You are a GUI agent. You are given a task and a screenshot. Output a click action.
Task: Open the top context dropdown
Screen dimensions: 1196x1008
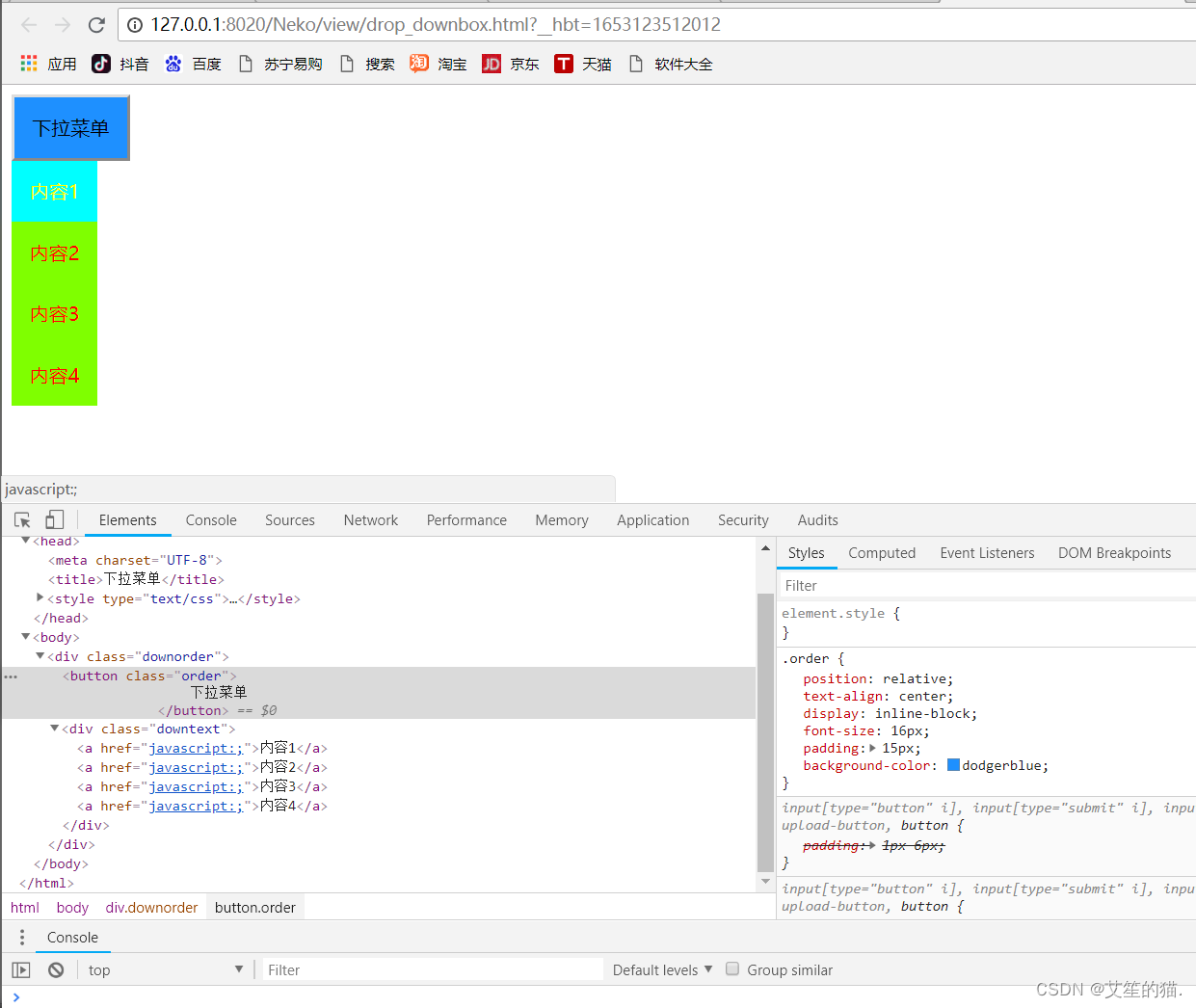click(x=165, y=970)
